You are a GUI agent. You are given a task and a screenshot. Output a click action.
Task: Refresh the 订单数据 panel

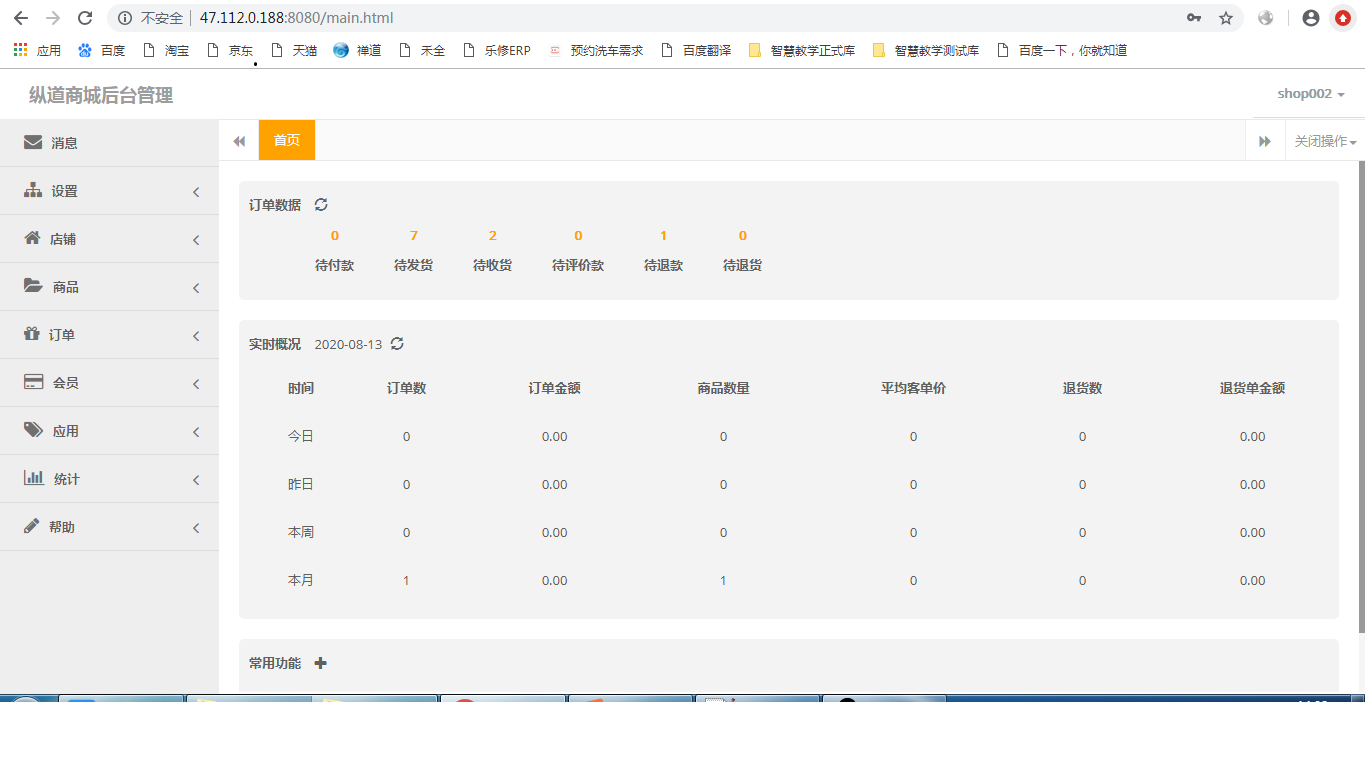(321, 204)
